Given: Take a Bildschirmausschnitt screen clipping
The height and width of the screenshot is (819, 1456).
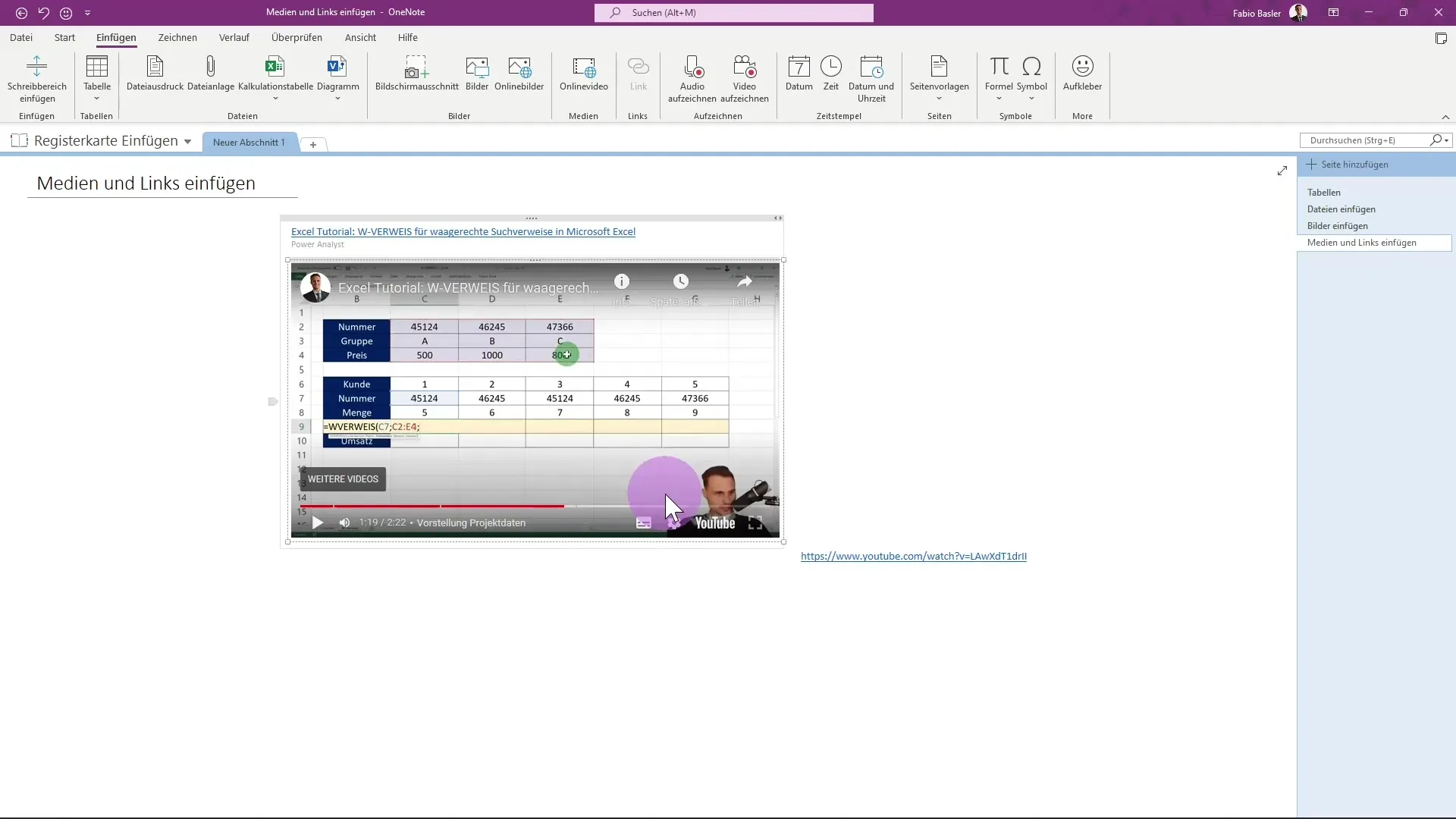Looking at the screenshot, I should [x=416, y=74].
